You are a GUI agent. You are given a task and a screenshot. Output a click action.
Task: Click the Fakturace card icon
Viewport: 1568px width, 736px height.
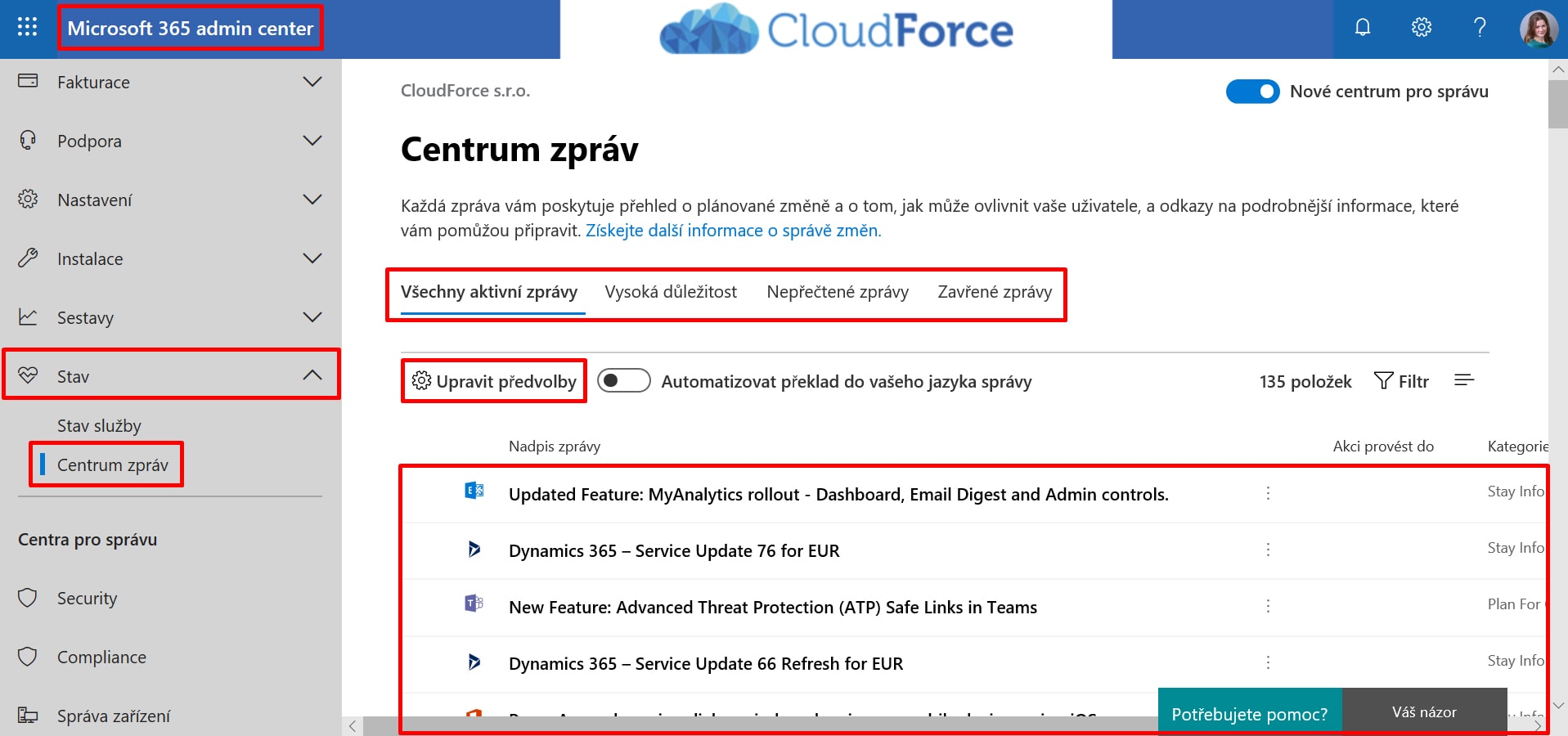click(28, 81)
